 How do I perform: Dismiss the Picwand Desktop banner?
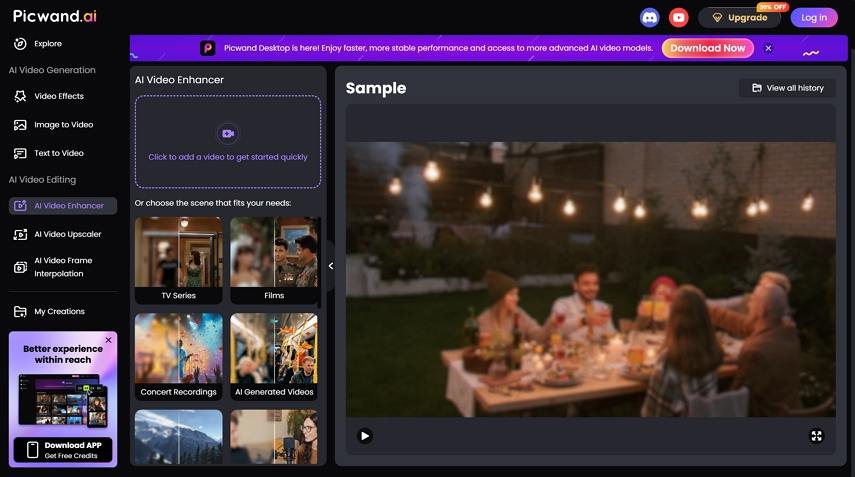[768, 48]
